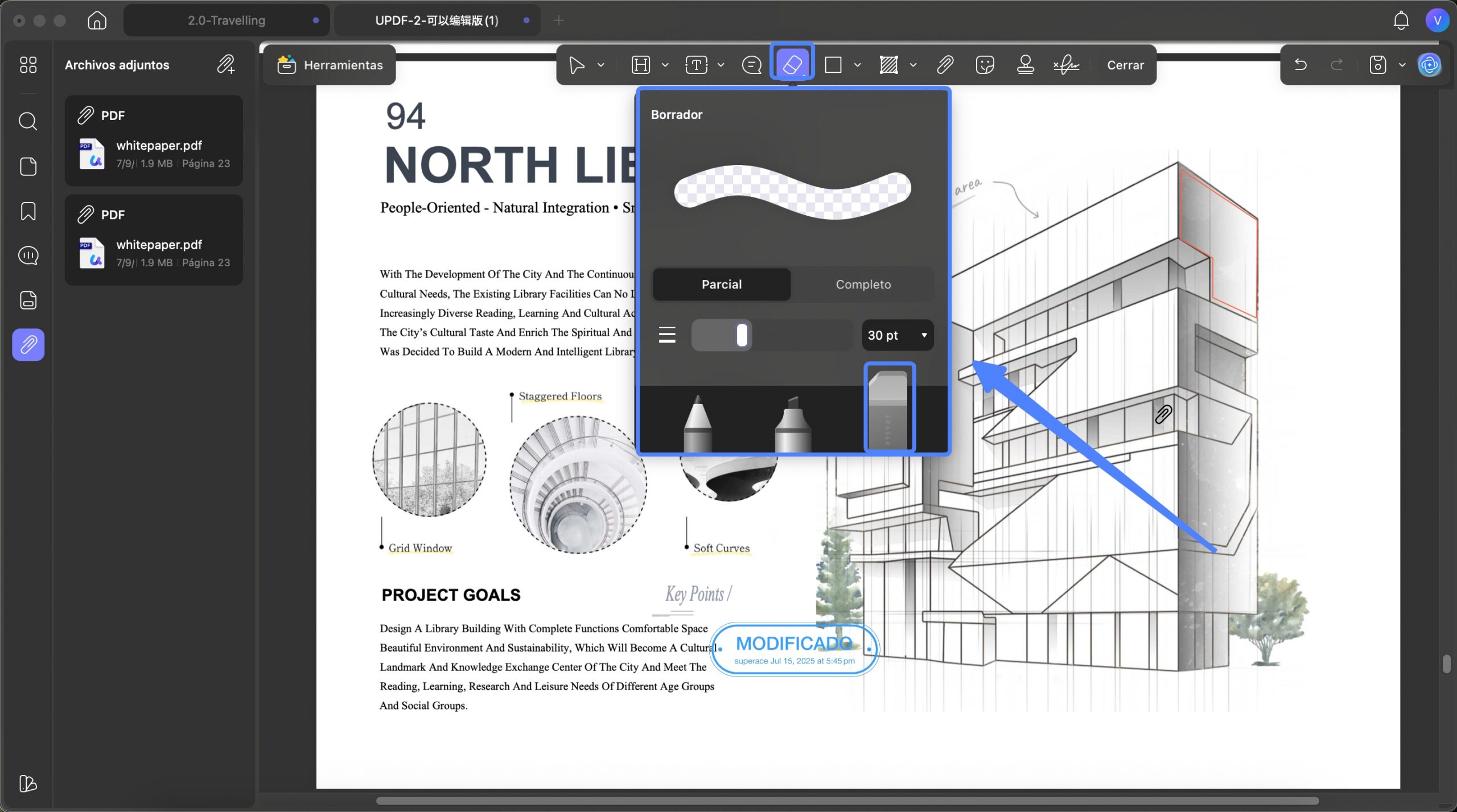Viewport: 1457px width, 812px height.
Task: Open the 30 pt size dropdown
Action: (x=897, y=335)
